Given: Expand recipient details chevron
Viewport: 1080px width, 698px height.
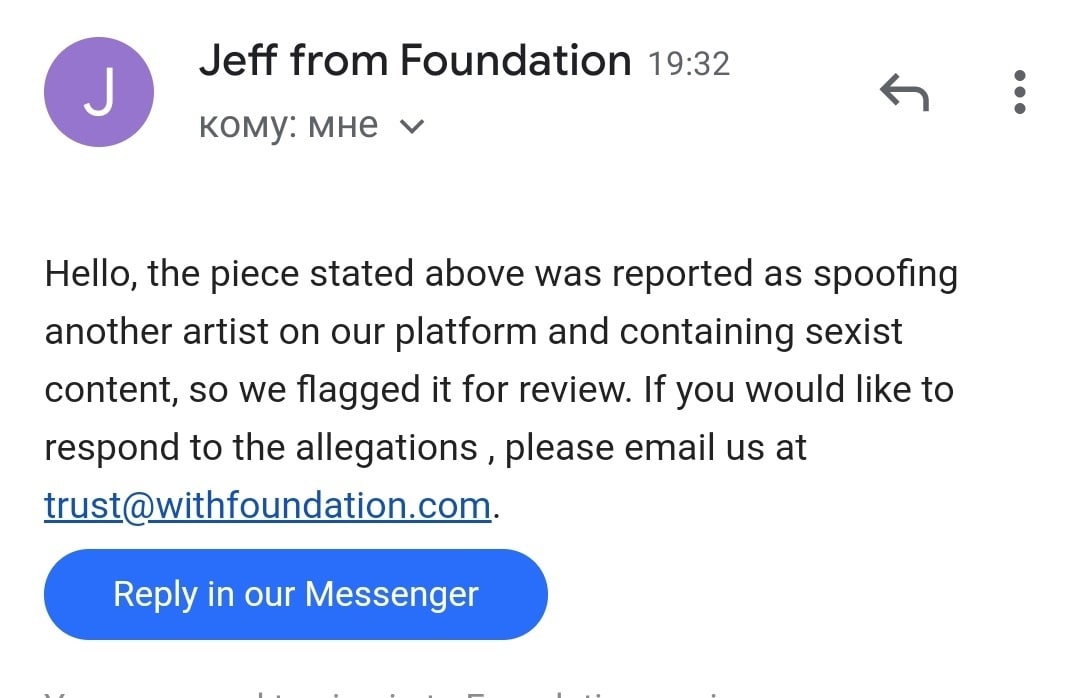Looking at the screenshot, I should point(412,127).
